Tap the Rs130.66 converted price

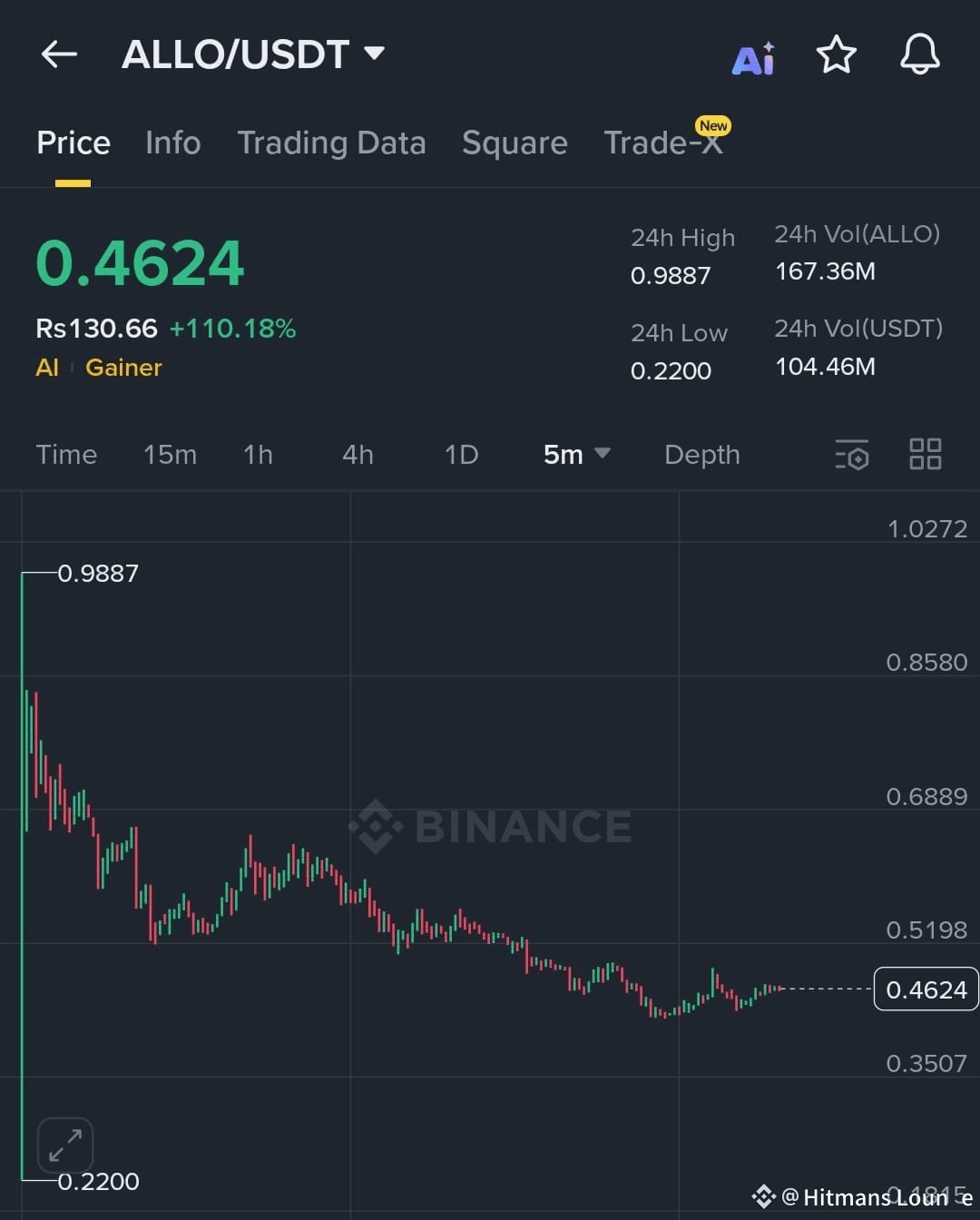coord(96,328)
